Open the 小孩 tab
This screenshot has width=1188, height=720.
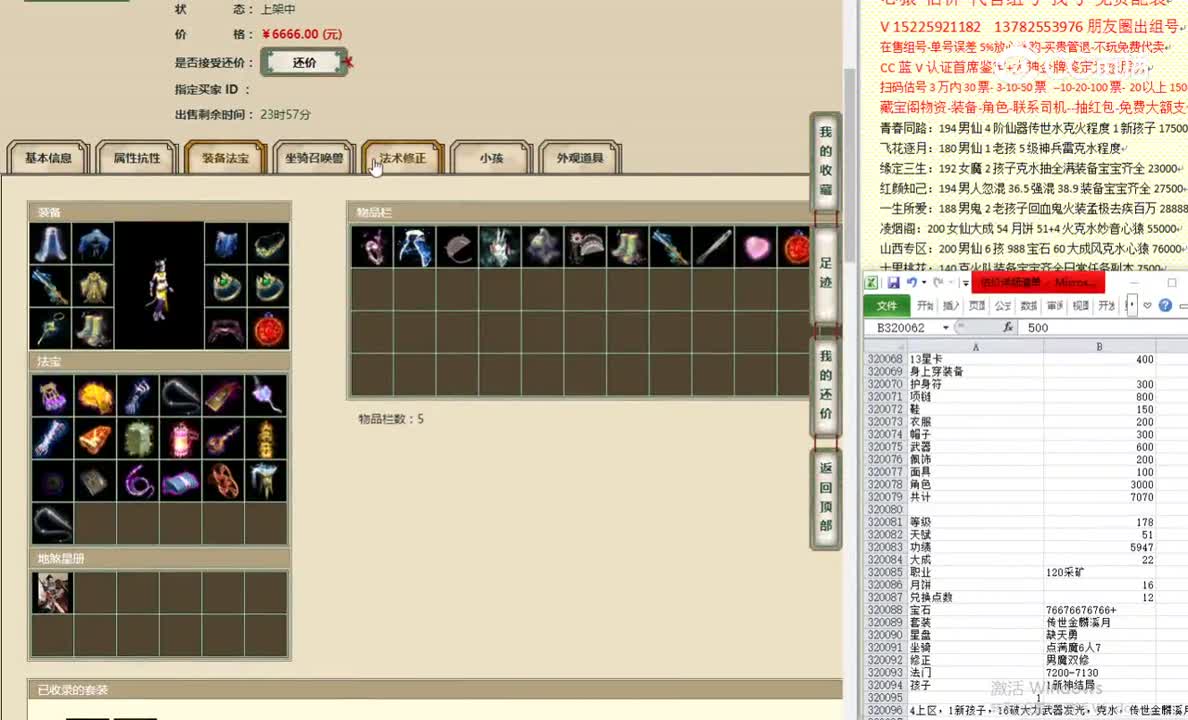click(491, 157)
